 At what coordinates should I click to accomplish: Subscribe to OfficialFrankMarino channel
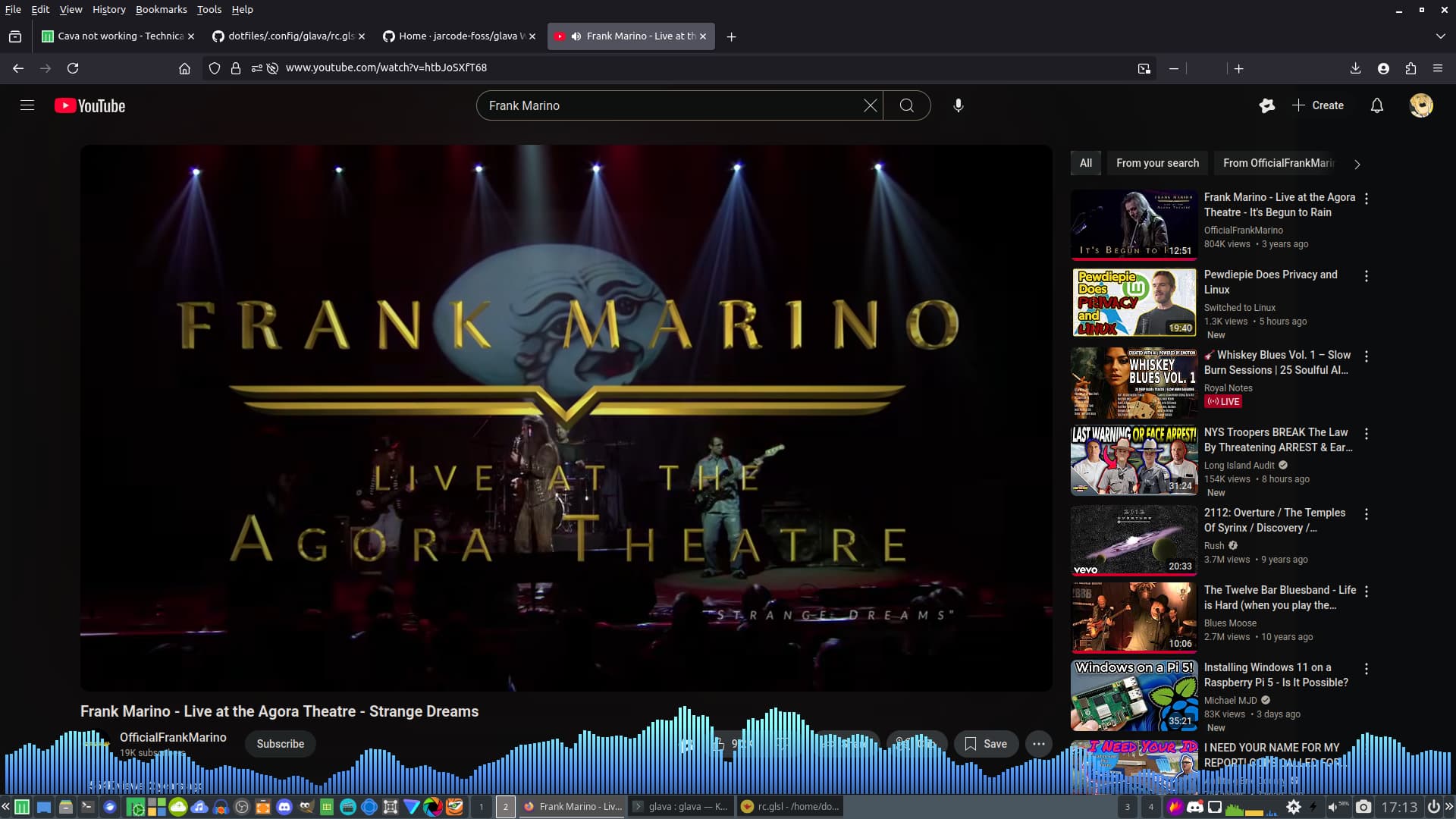tap(280, 744)
